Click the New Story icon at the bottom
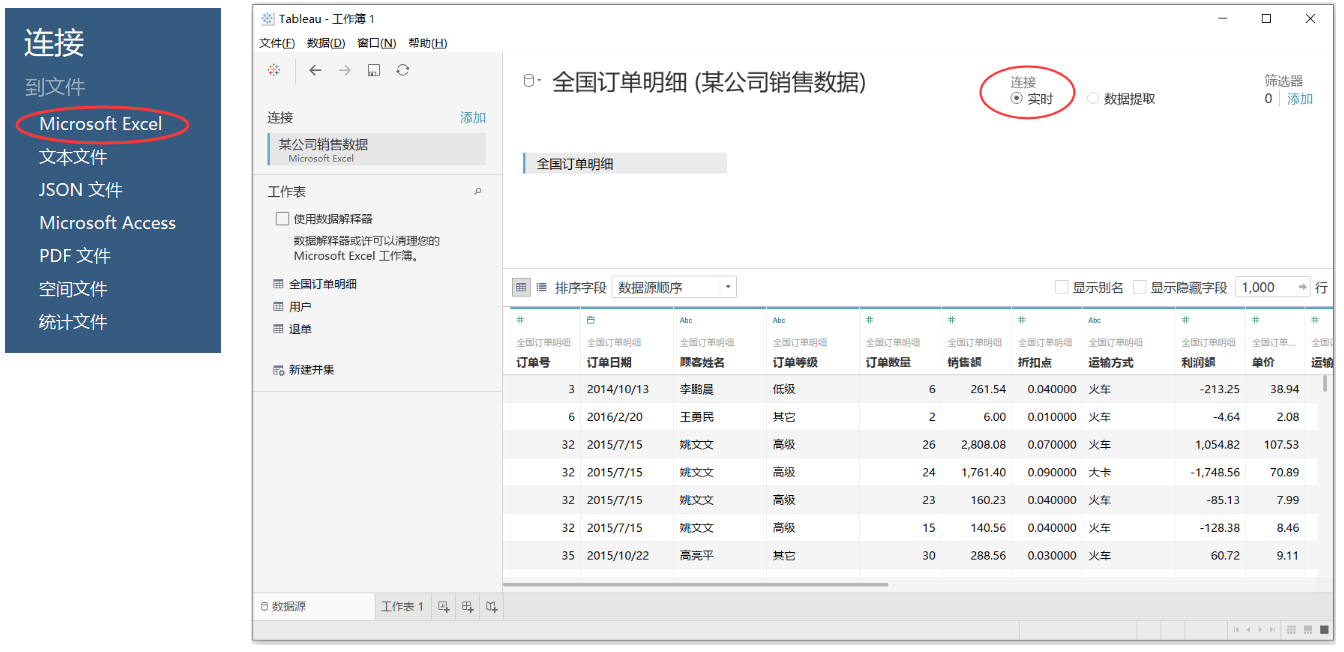 pyautogui.click(x=491, y=606)
